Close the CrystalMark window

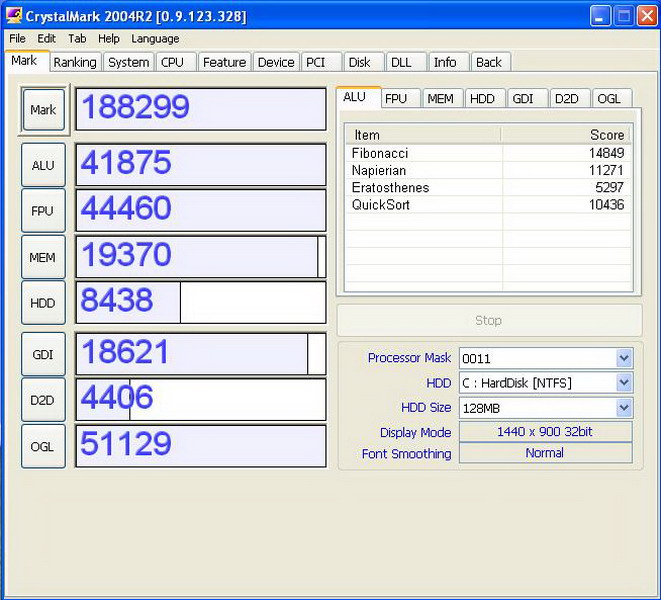(x=647, y=16)
